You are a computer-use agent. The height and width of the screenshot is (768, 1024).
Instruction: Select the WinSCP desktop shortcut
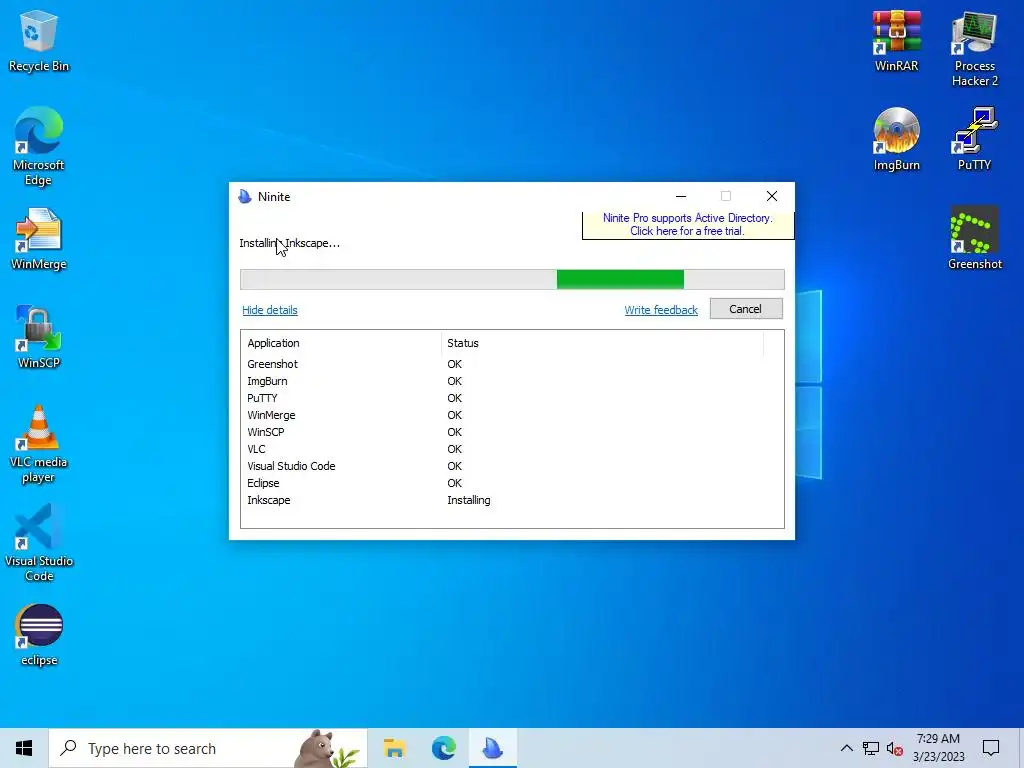pos(39,338)
